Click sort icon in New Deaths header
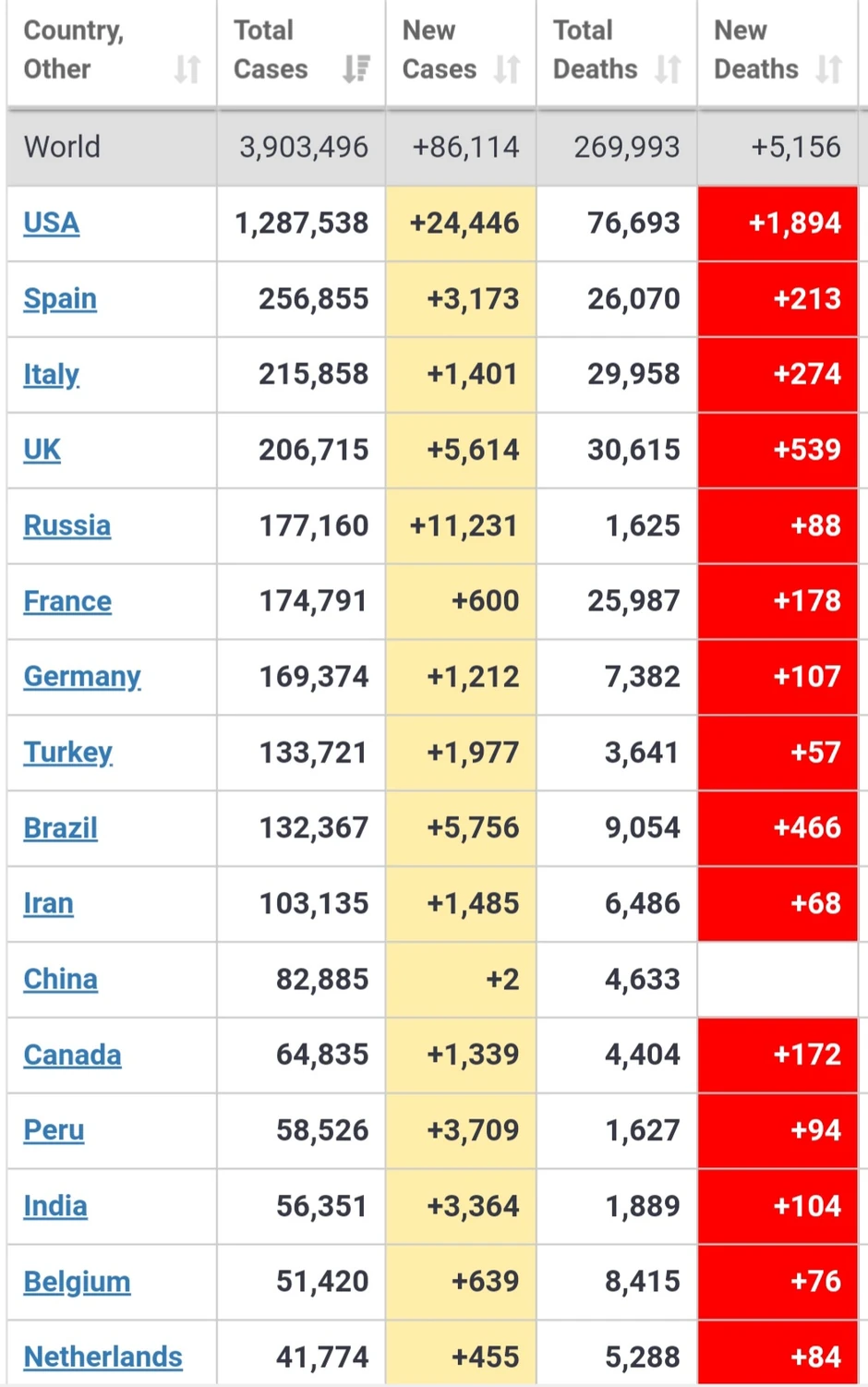 [x=828, y=69]
